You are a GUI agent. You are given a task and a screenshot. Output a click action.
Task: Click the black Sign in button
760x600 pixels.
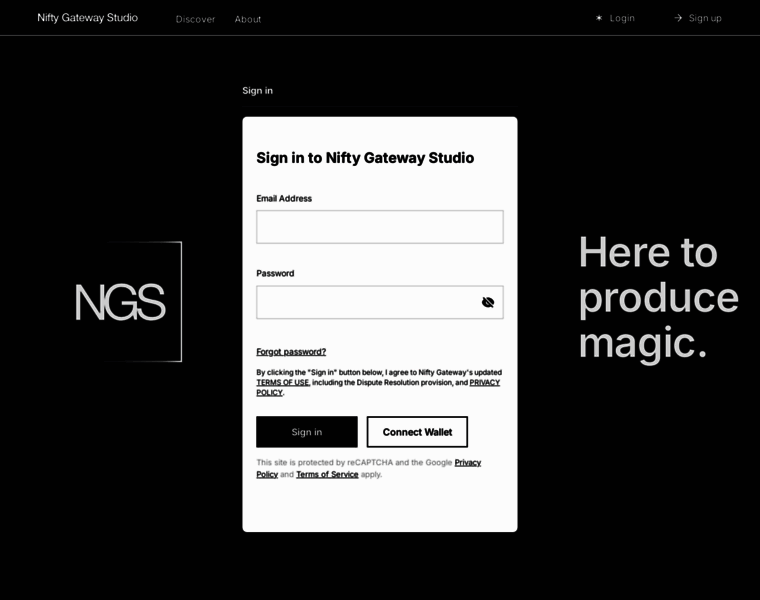click(x=307, y=432)
